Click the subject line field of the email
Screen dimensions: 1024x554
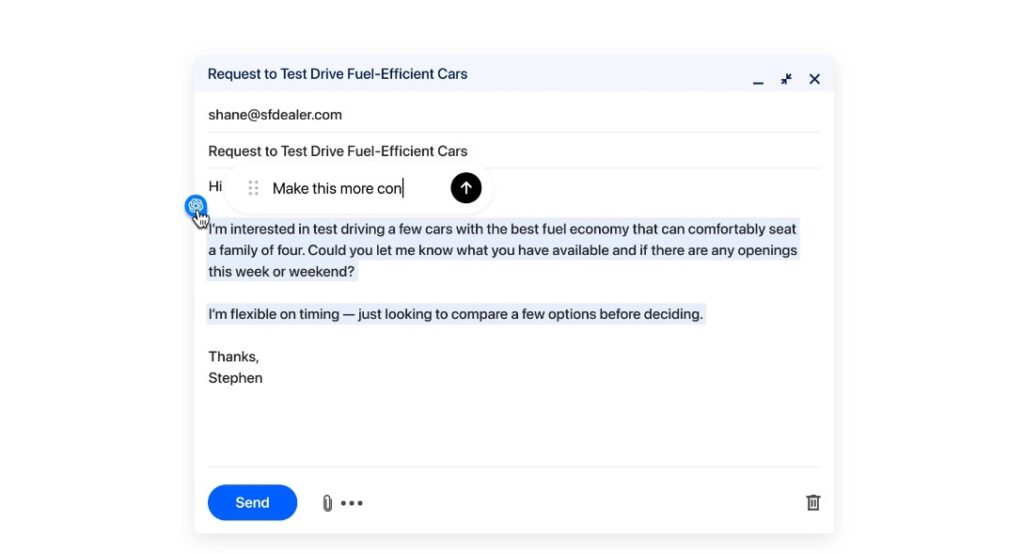click(338, 151)
